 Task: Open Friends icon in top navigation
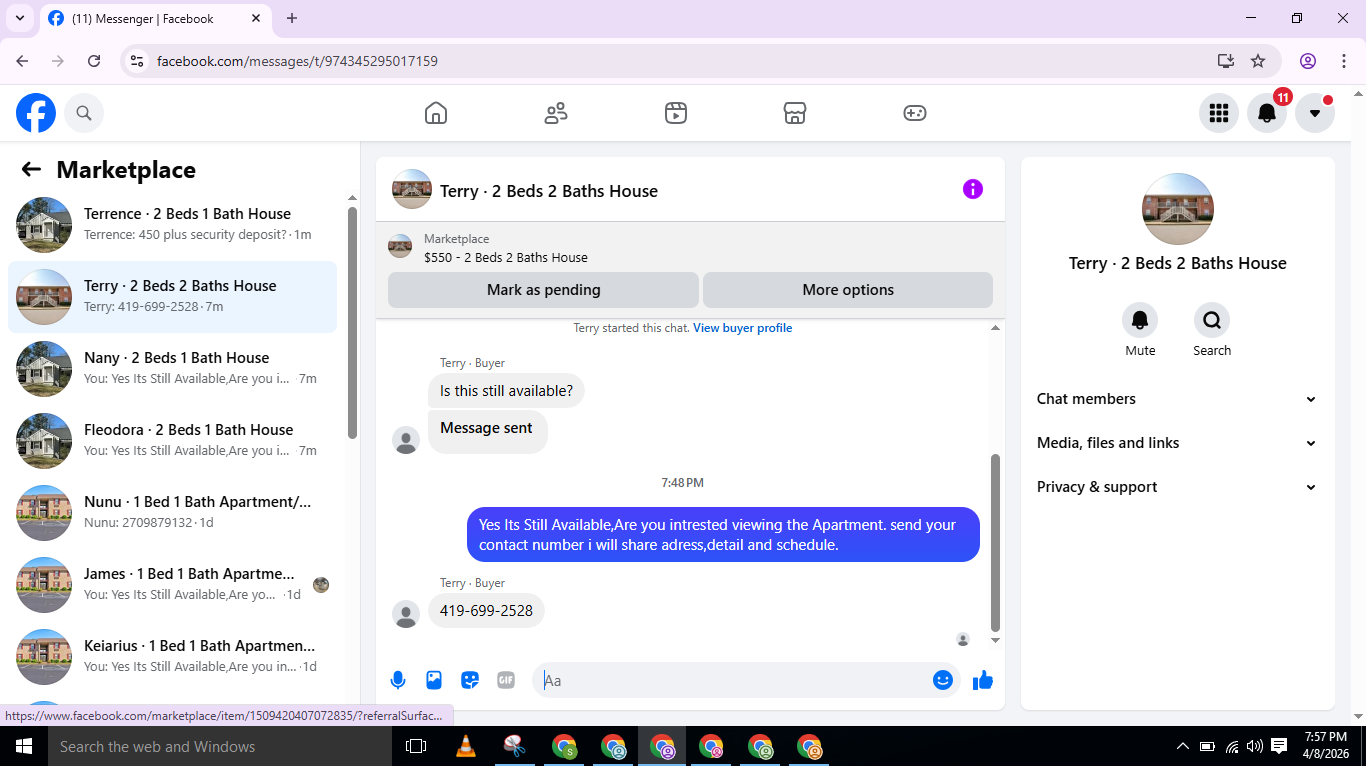(556, 113)
